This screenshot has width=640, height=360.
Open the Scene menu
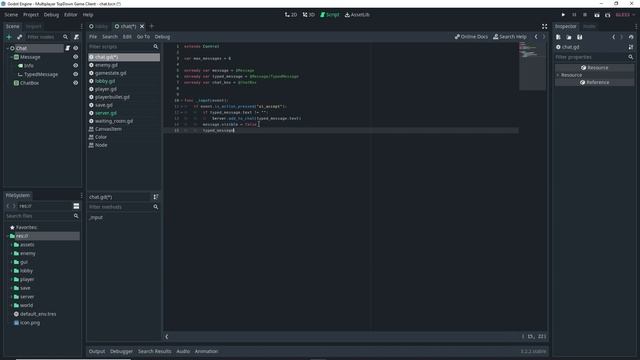pyautogui.click(x=11, y=15)
